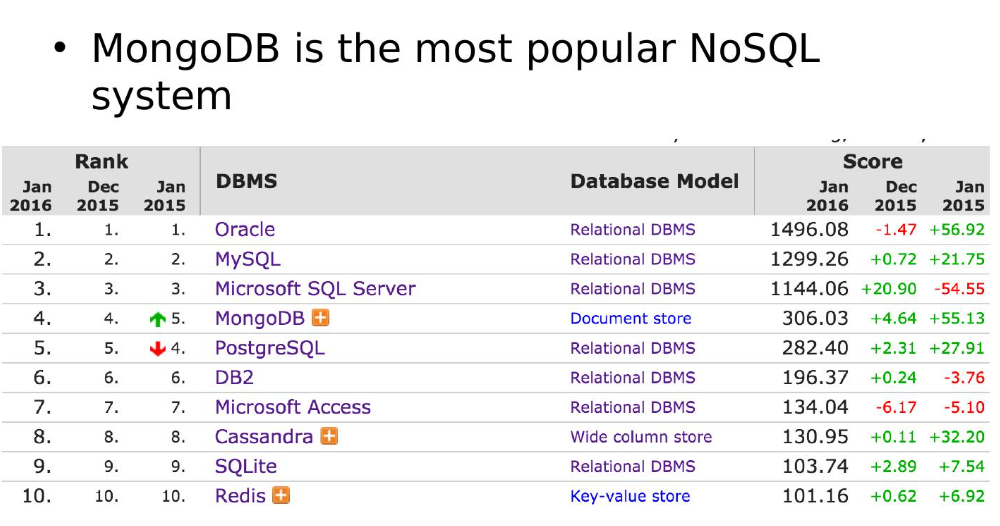Screen dimensions: 1000x526
Task: Open the Oracle DBMS link
Action: pyautogui.click(x=245, y=230)
